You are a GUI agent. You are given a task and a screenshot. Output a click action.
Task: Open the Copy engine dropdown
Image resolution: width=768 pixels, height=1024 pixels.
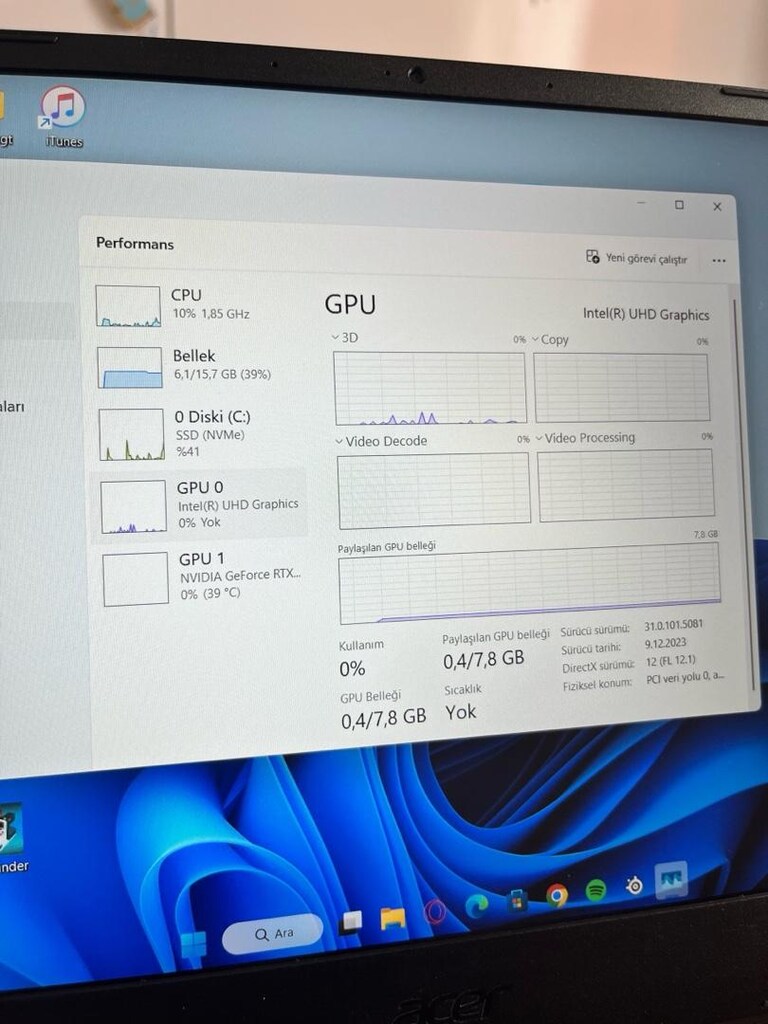[x=550, y=340]
